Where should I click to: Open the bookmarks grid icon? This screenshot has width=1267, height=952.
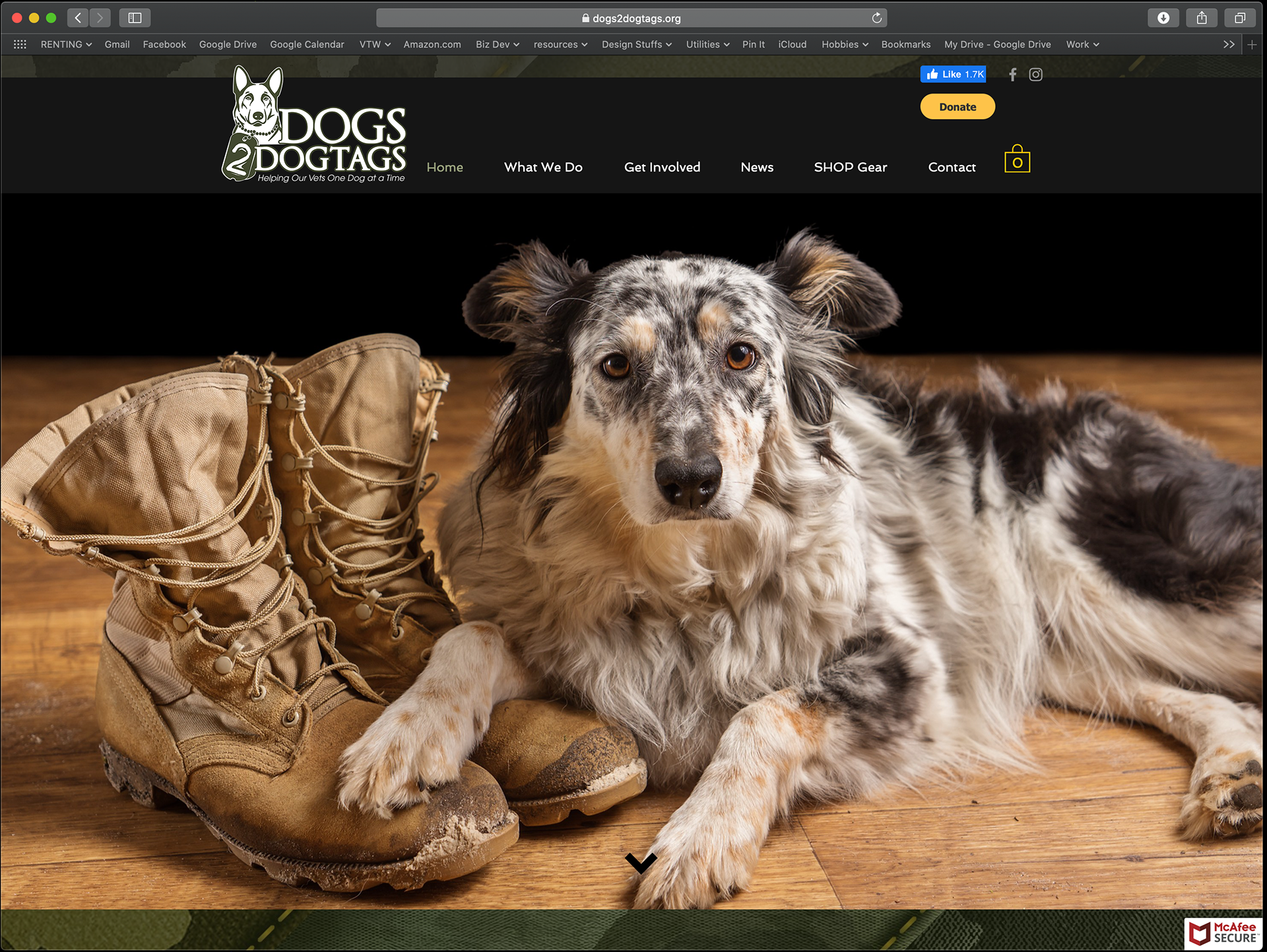[x=20, y=44]
